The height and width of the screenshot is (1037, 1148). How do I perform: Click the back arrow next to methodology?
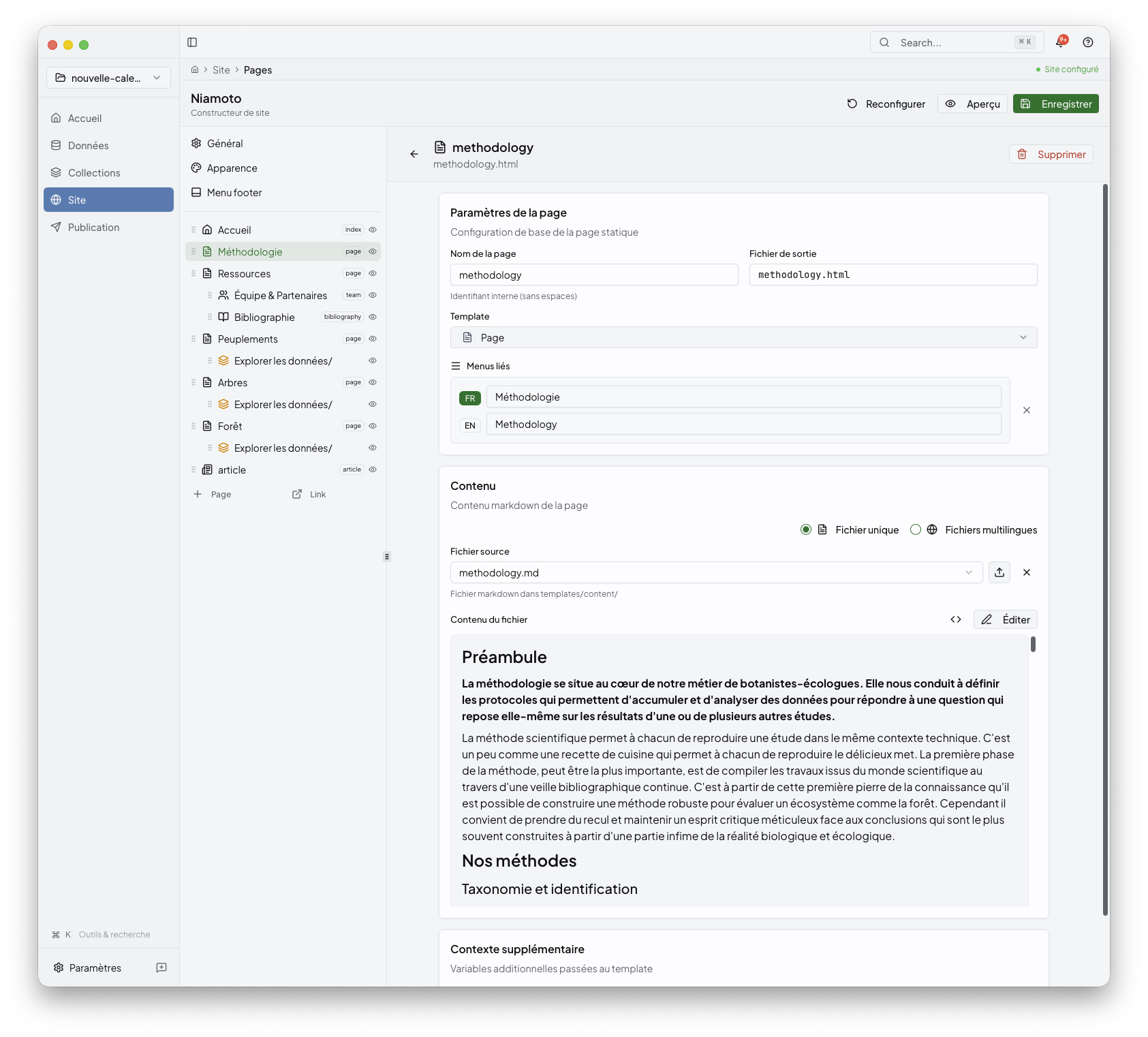414,154
